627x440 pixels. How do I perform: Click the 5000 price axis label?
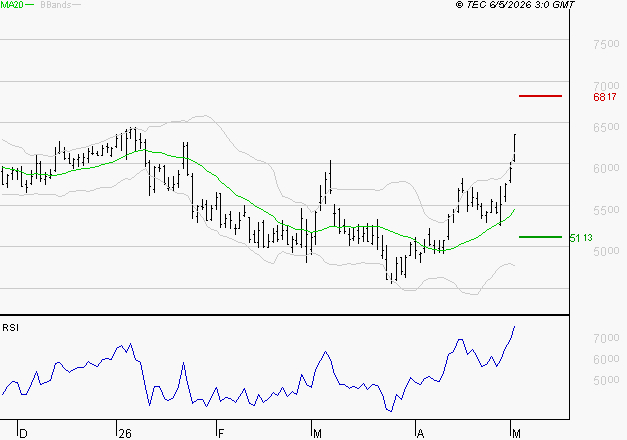click(606, 251)
